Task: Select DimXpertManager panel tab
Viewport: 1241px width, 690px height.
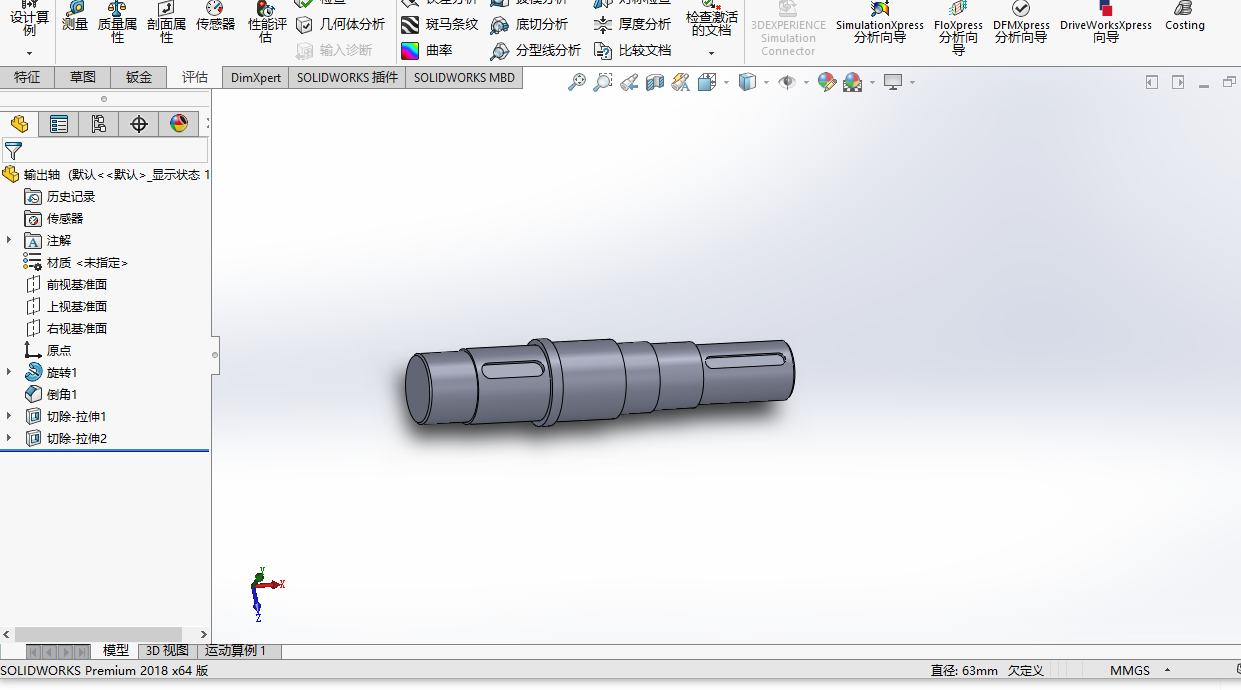Action: 139,124
